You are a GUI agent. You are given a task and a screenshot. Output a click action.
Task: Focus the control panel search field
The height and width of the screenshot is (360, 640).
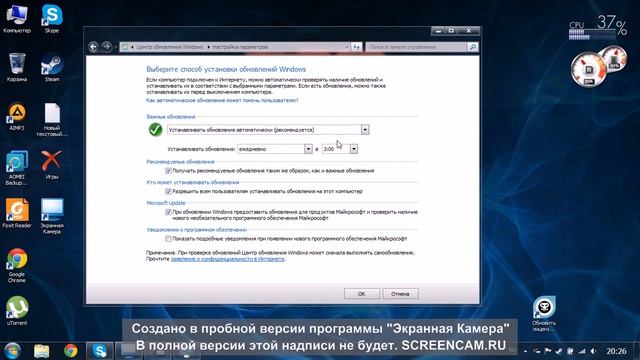coord(416,47)
